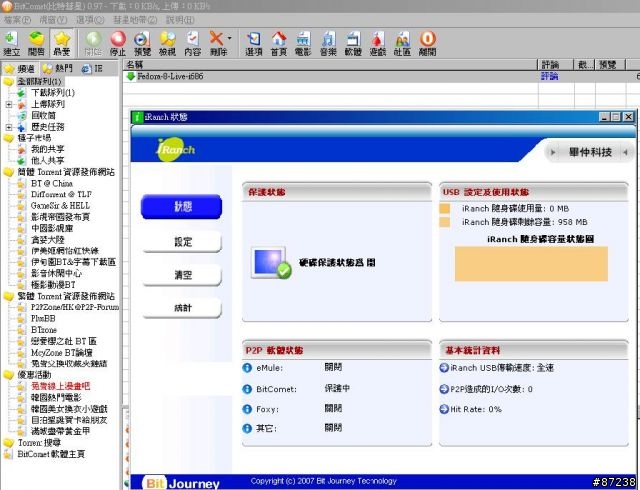This screenshot has height=490, width=640.
Task: Click the Bit Journey logo in footer
Action: [181, 483]
